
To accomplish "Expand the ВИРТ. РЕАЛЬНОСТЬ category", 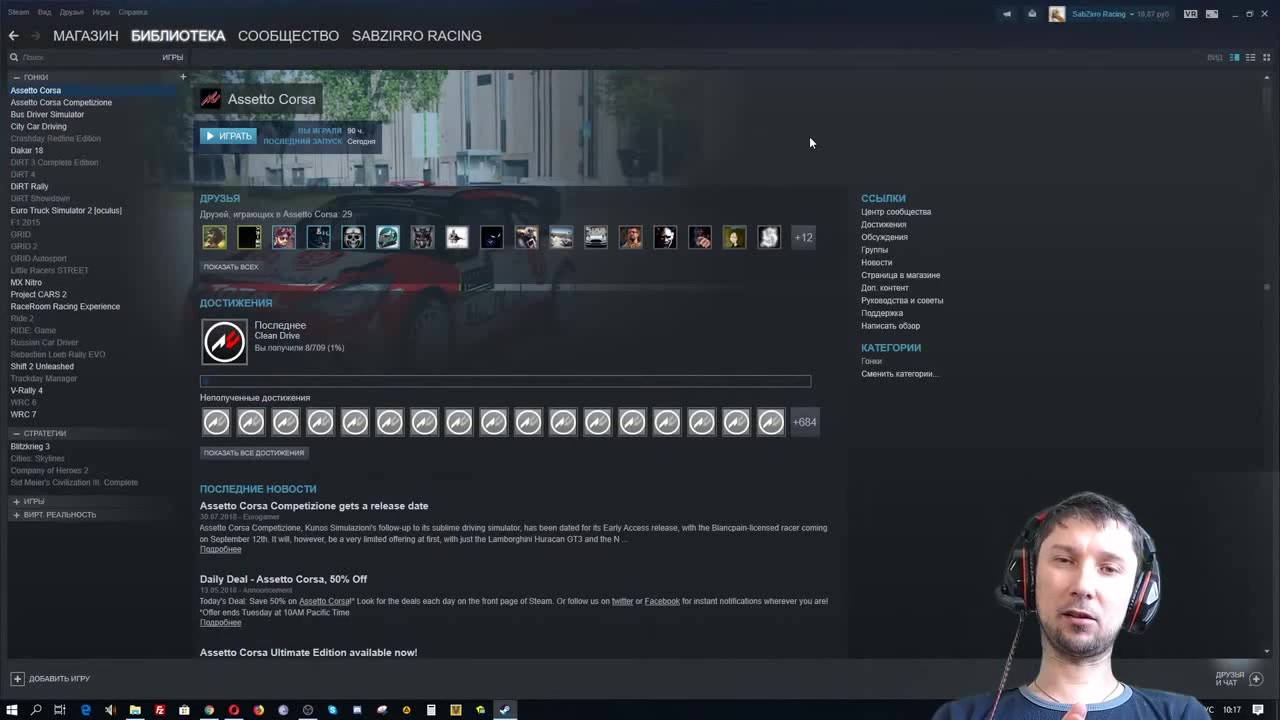I will click(x=16, y=514).
